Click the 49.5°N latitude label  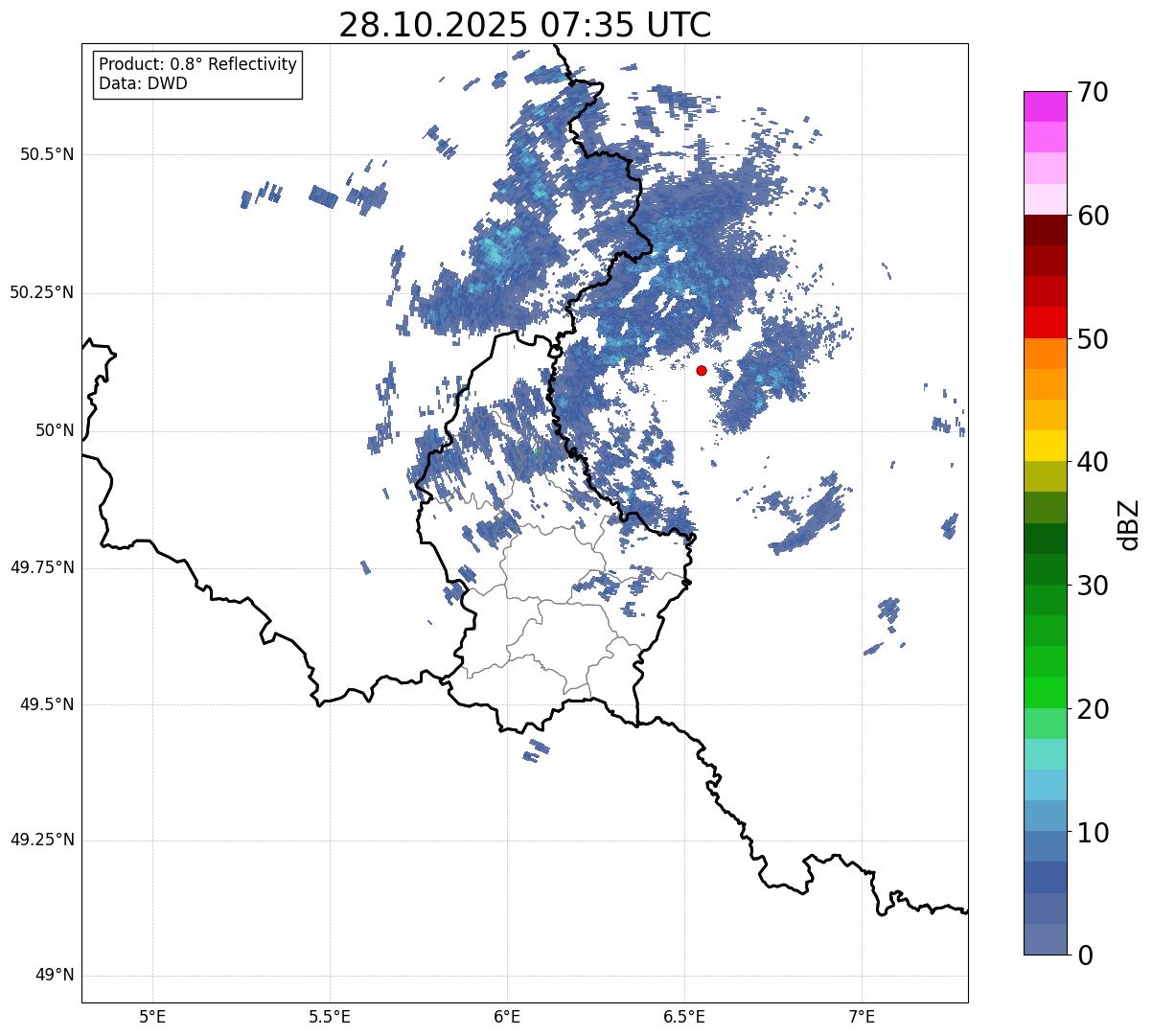47,704
